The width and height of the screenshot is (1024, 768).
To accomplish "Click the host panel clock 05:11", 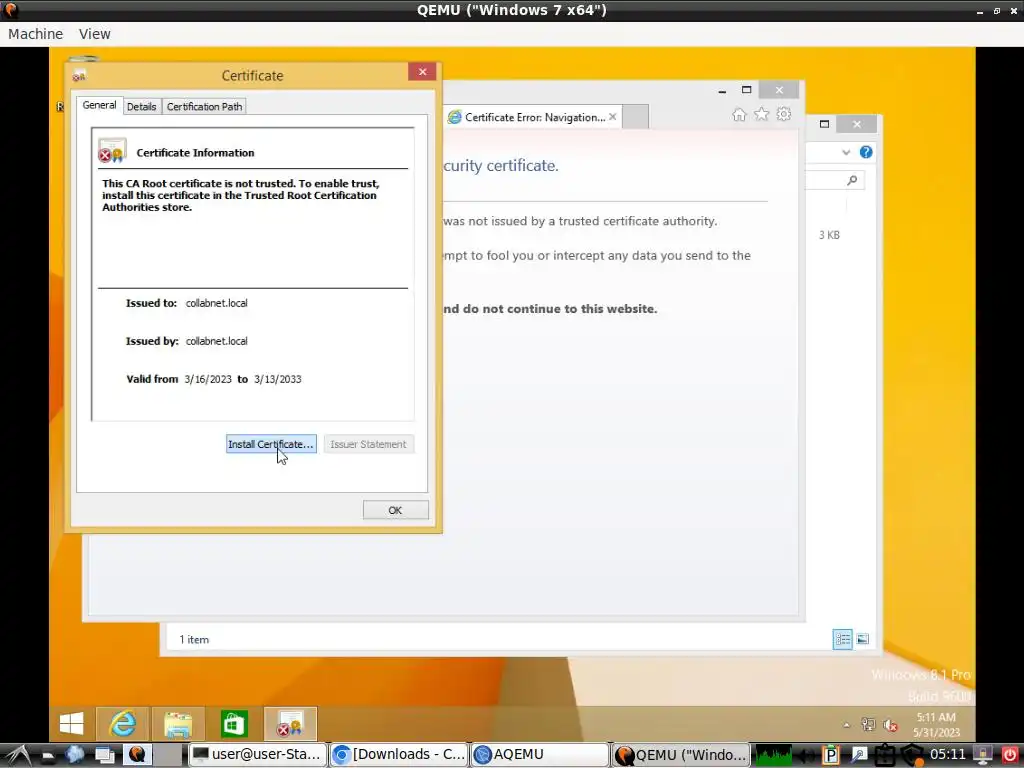I will point(948,754).
